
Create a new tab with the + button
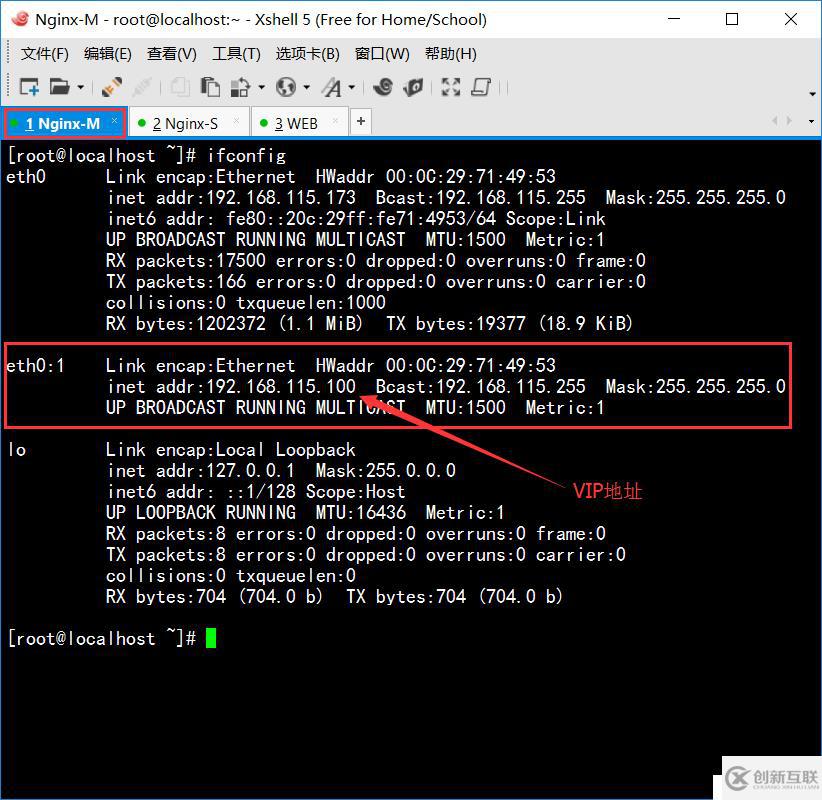[362, 121]
